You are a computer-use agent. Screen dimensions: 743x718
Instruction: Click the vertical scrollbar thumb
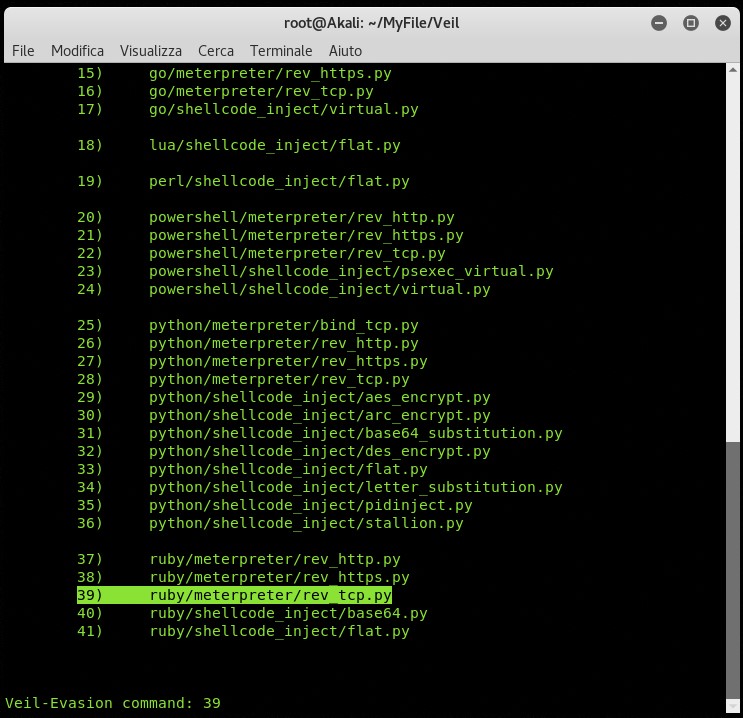tap(733, 570)
